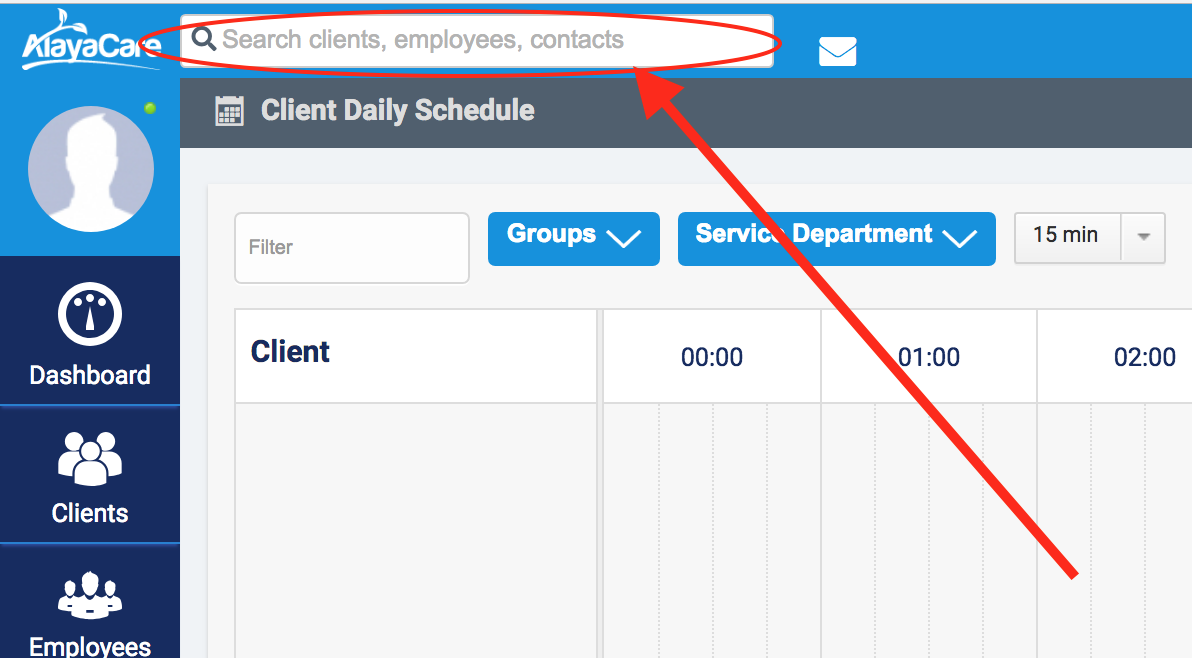The width and height of the screenshot is (1192, 658).
Task: Open the mail envelope icon
Action: tap(837, 51)
